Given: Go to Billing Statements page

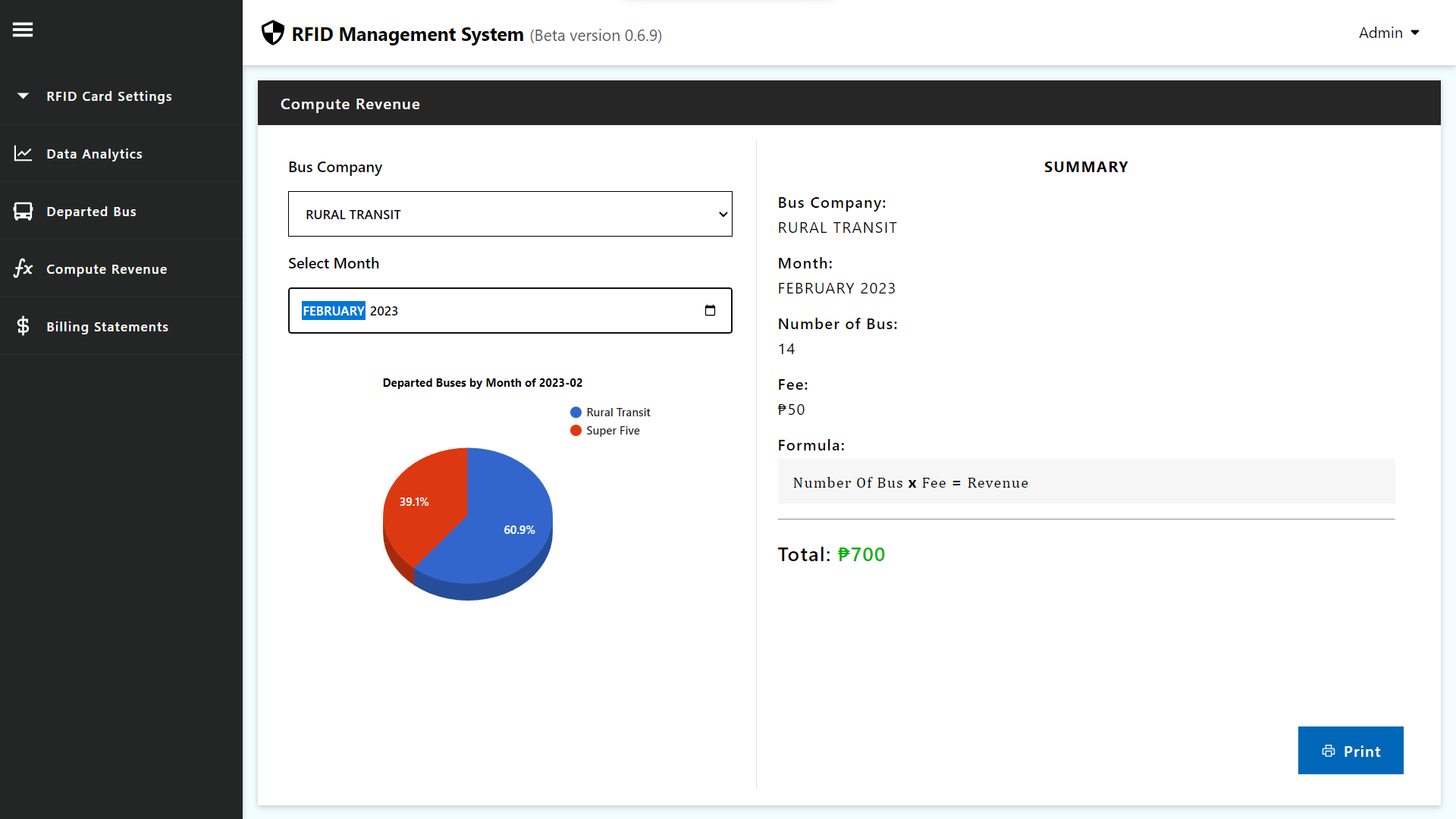Looking at the screenshot, I should tap(107, 327).
